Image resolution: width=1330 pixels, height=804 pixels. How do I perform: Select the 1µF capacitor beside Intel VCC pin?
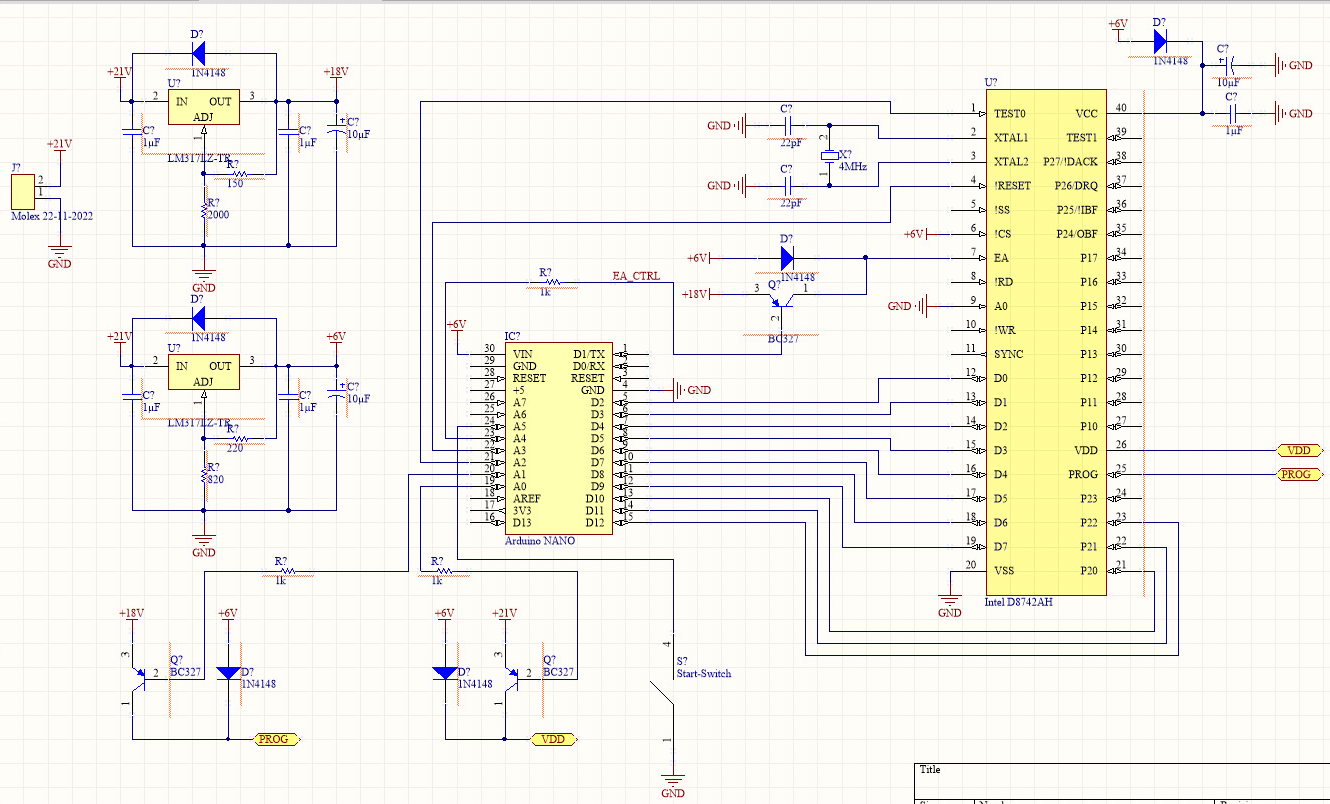click(x=1232, y=115)
